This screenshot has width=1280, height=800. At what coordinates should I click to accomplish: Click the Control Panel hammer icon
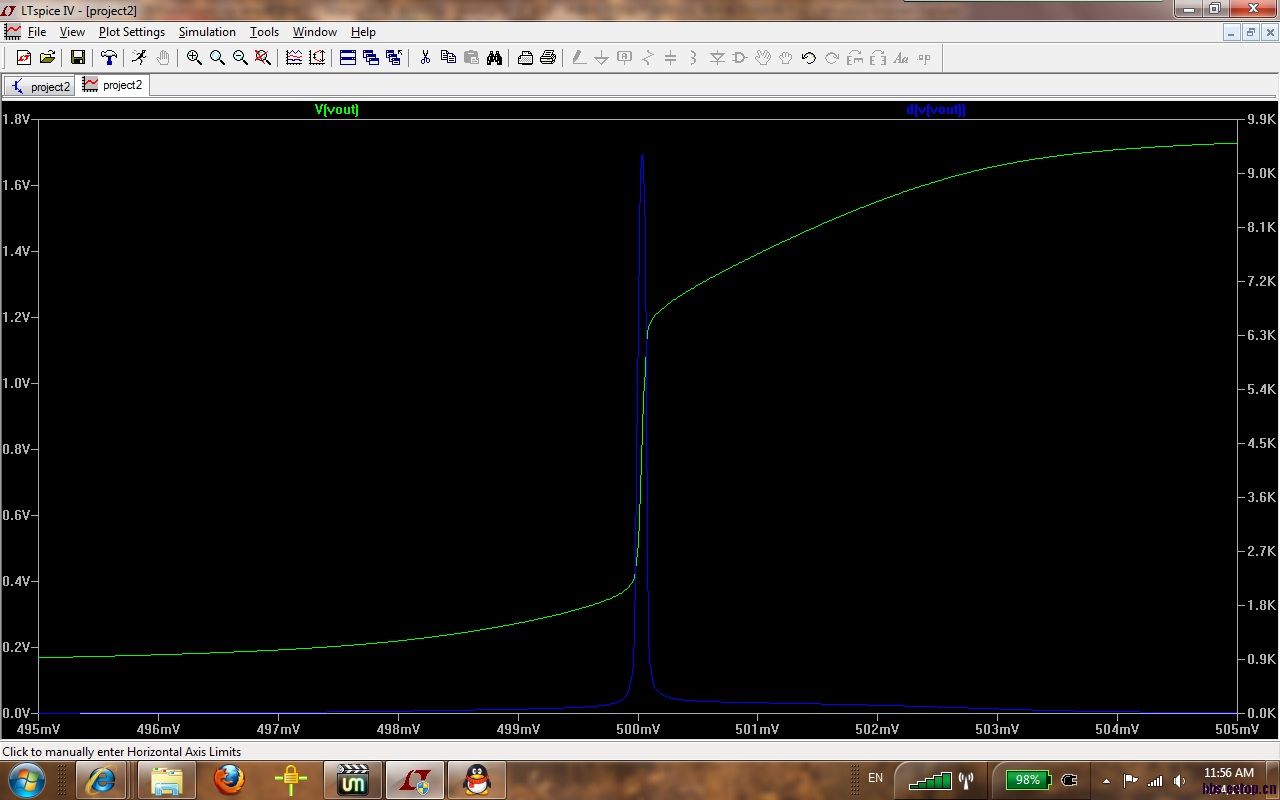[109, 58]
